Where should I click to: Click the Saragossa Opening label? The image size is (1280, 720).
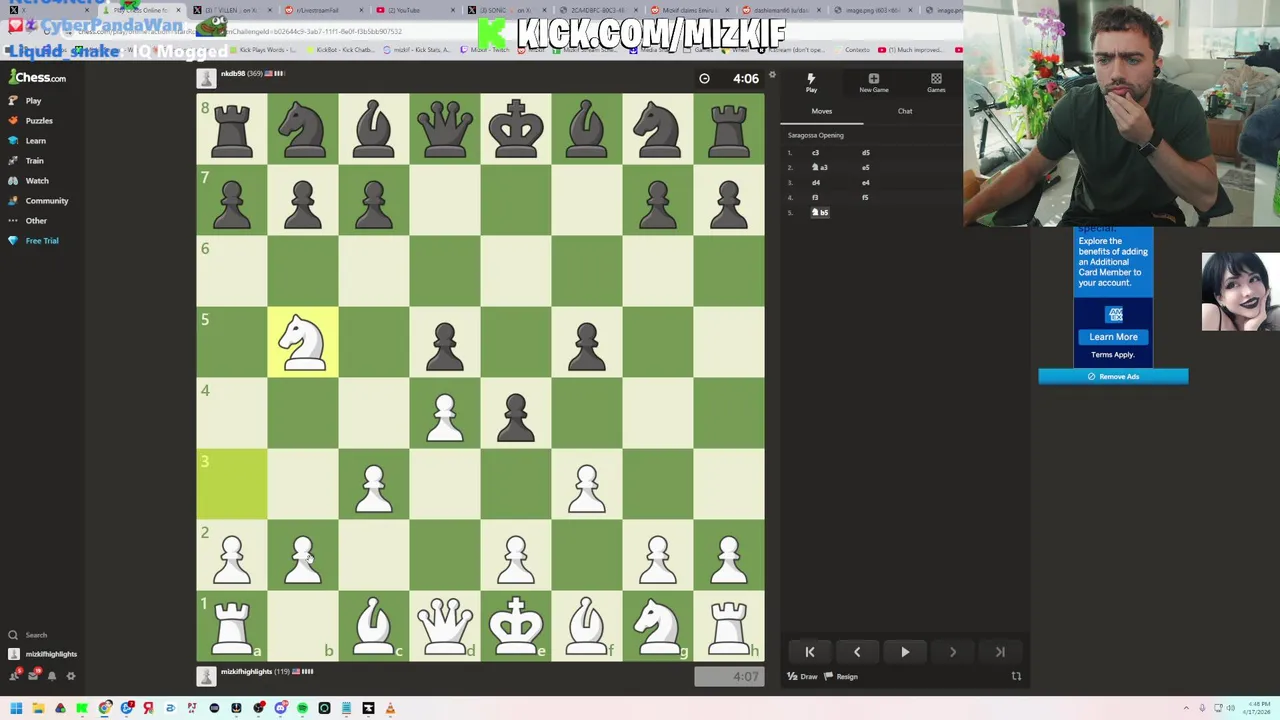click(x=816, y=135)
